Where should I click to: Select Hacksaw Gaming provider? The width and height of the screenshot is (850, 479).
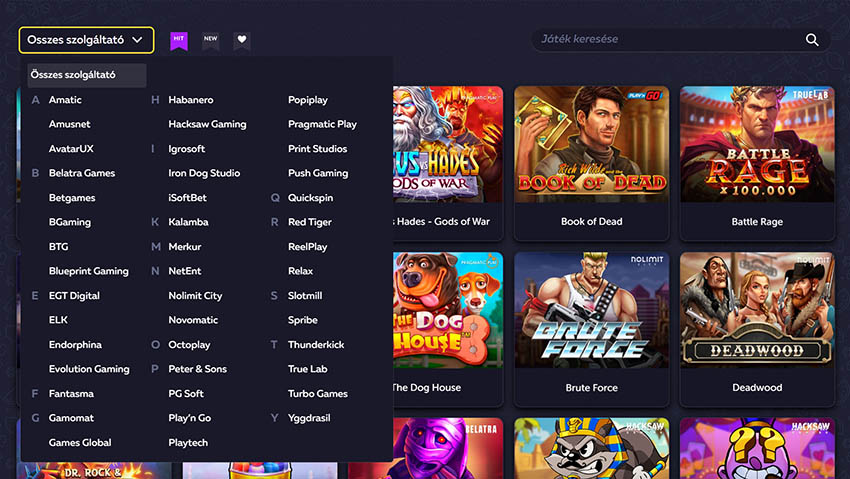[x=207, y=124]
